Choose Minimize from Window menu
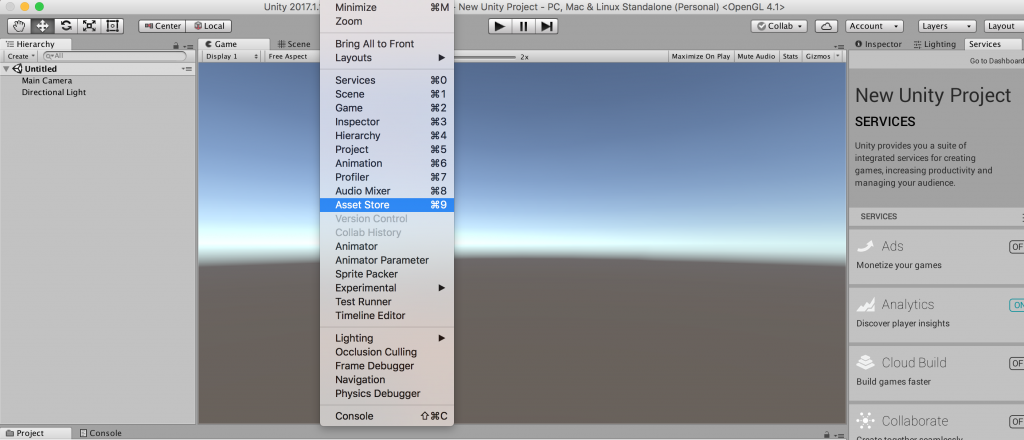 click(x=387, y=8)
